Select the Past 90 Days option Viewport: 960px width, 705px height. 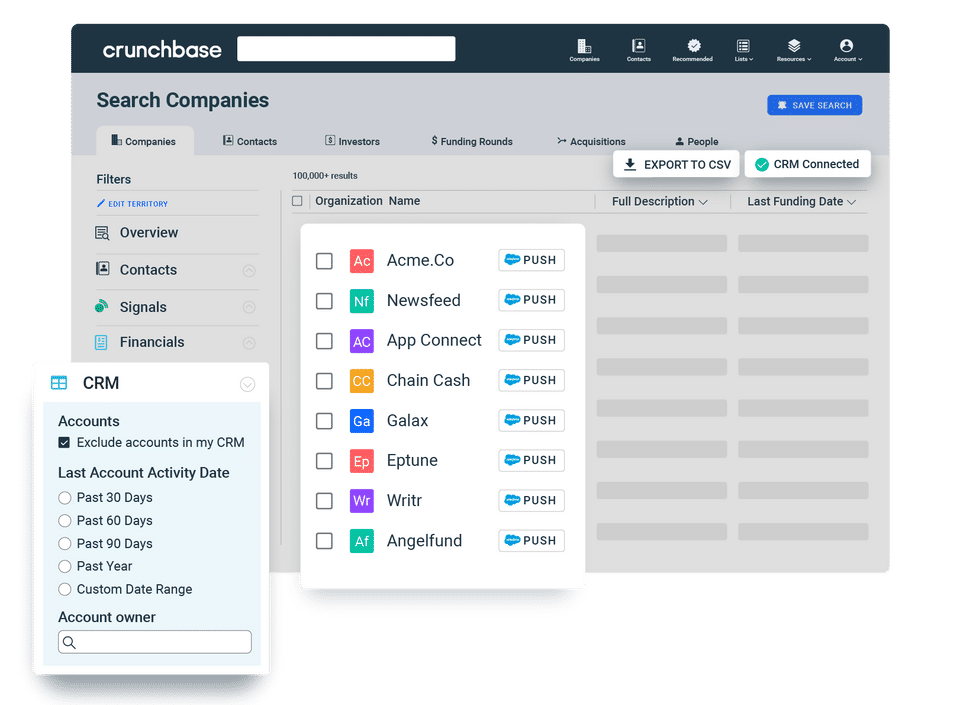point(64,543)
